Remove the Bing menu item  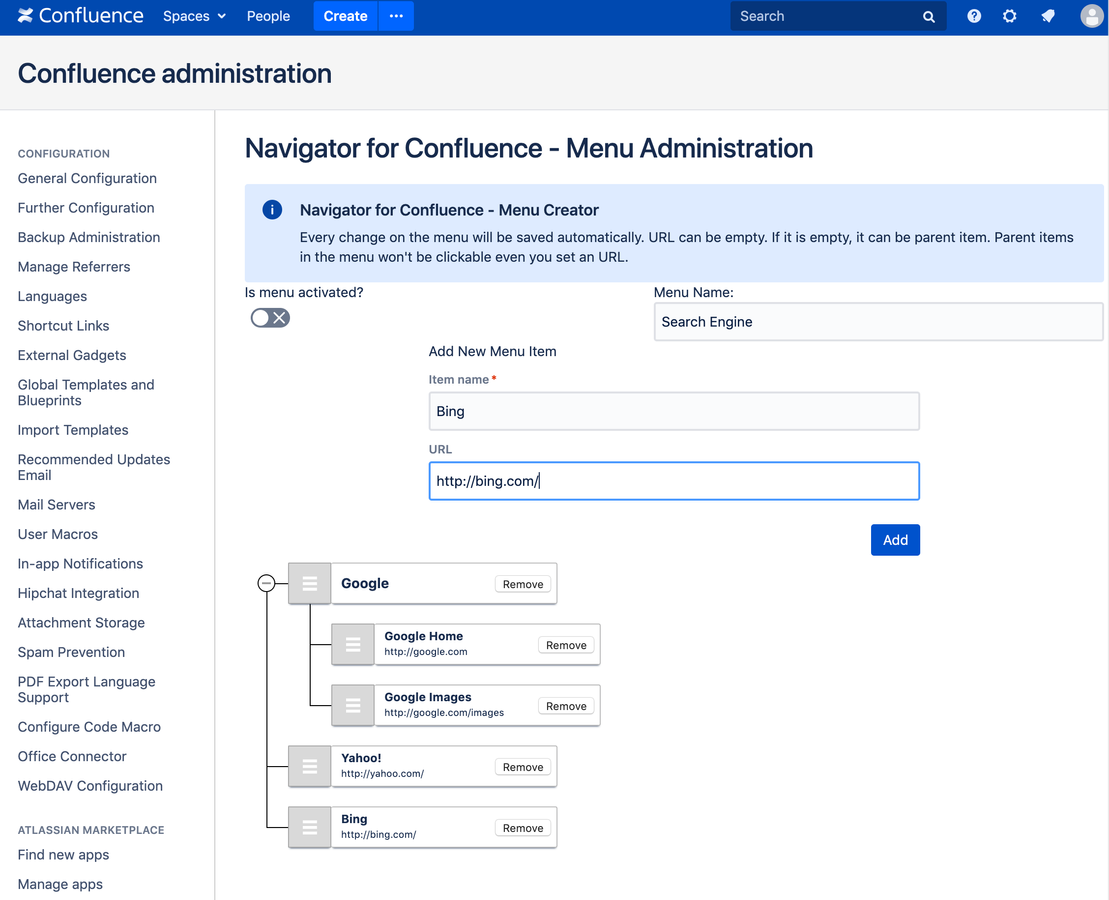coord(523,828)
